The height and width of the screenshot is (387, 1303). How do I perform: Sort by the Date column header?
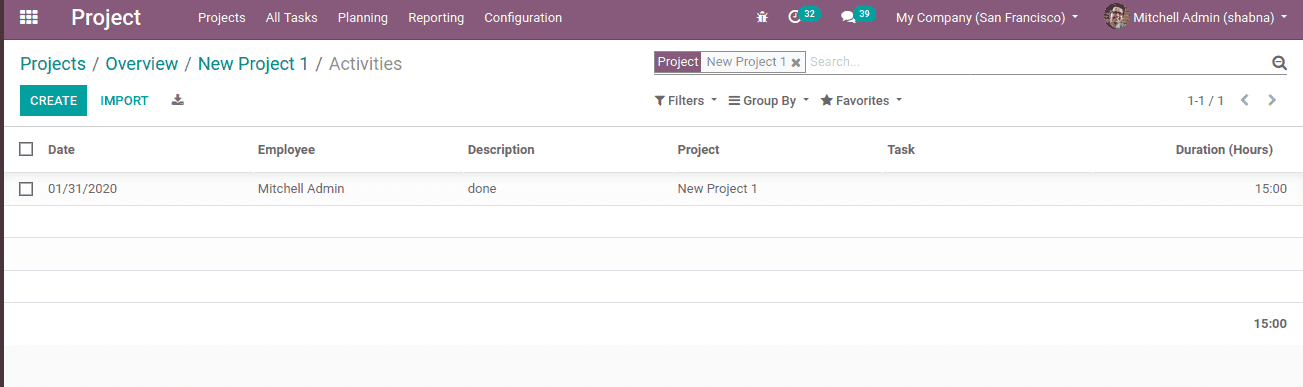point(62,150)
